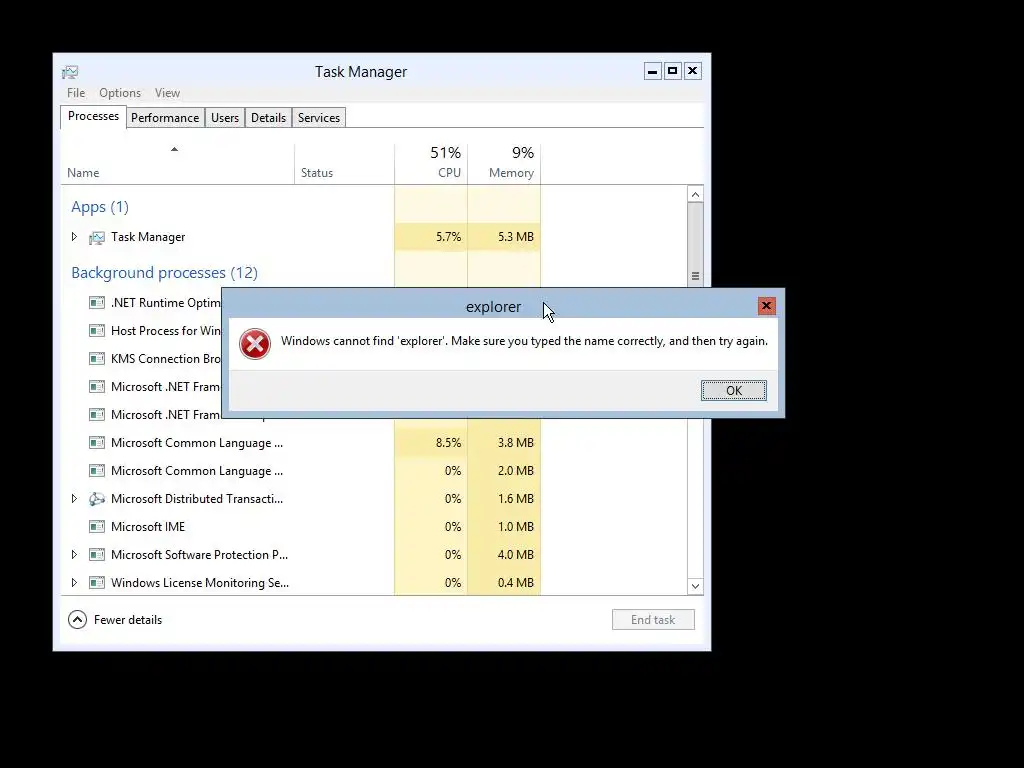Viewport: 1024px width, 768px height.
Task: Click the End task button
Action: [x=653, y=620]
